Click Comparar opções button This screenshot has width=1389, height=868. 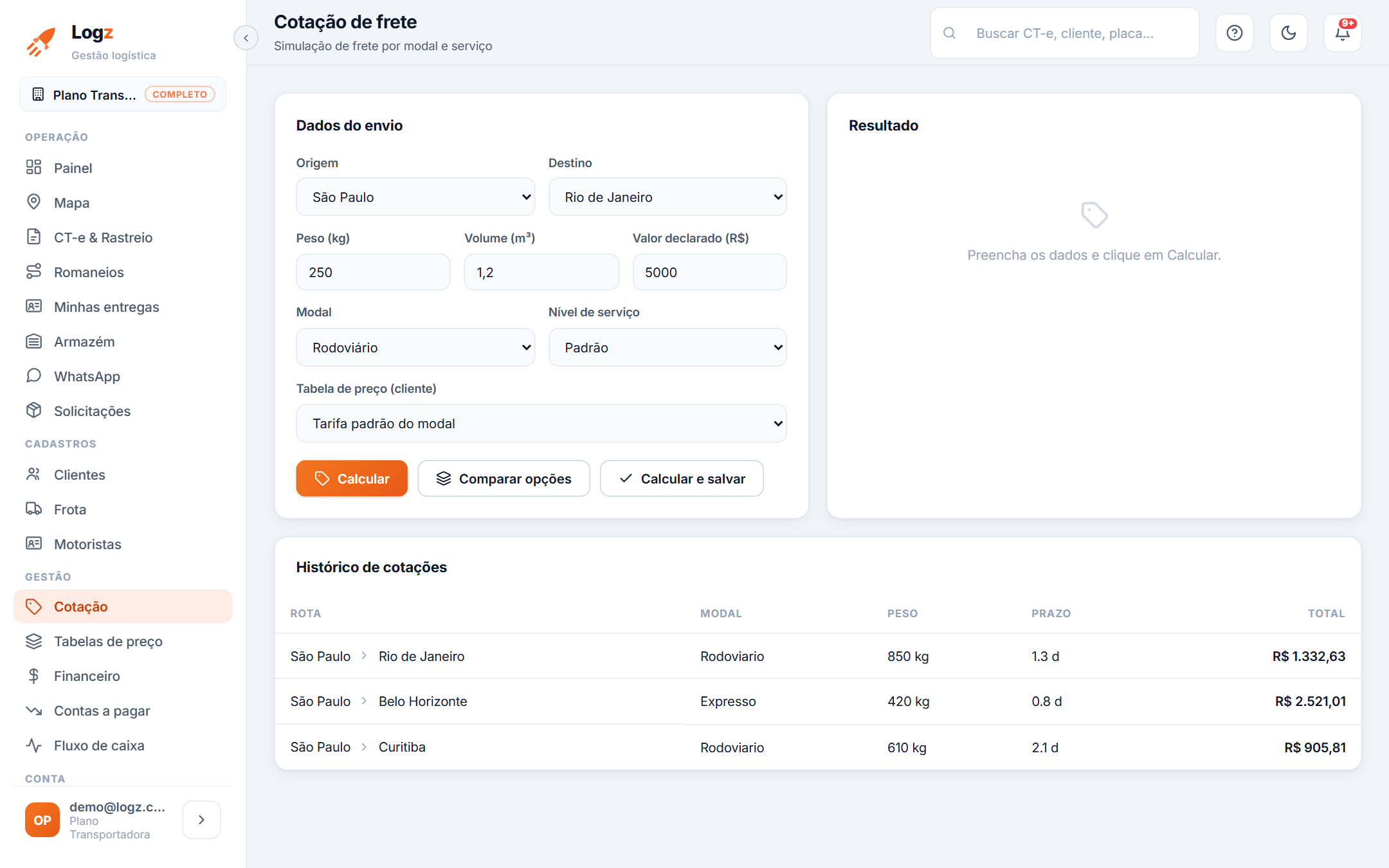(x=504, y=478)
